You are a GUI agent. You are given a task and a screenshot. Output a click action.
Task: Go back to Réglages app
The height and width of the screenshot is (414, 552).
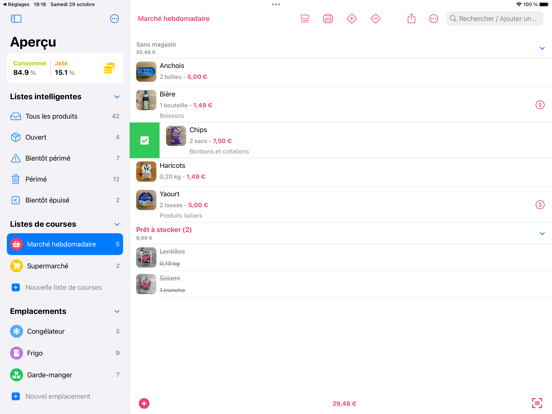[x=16, y=4]
